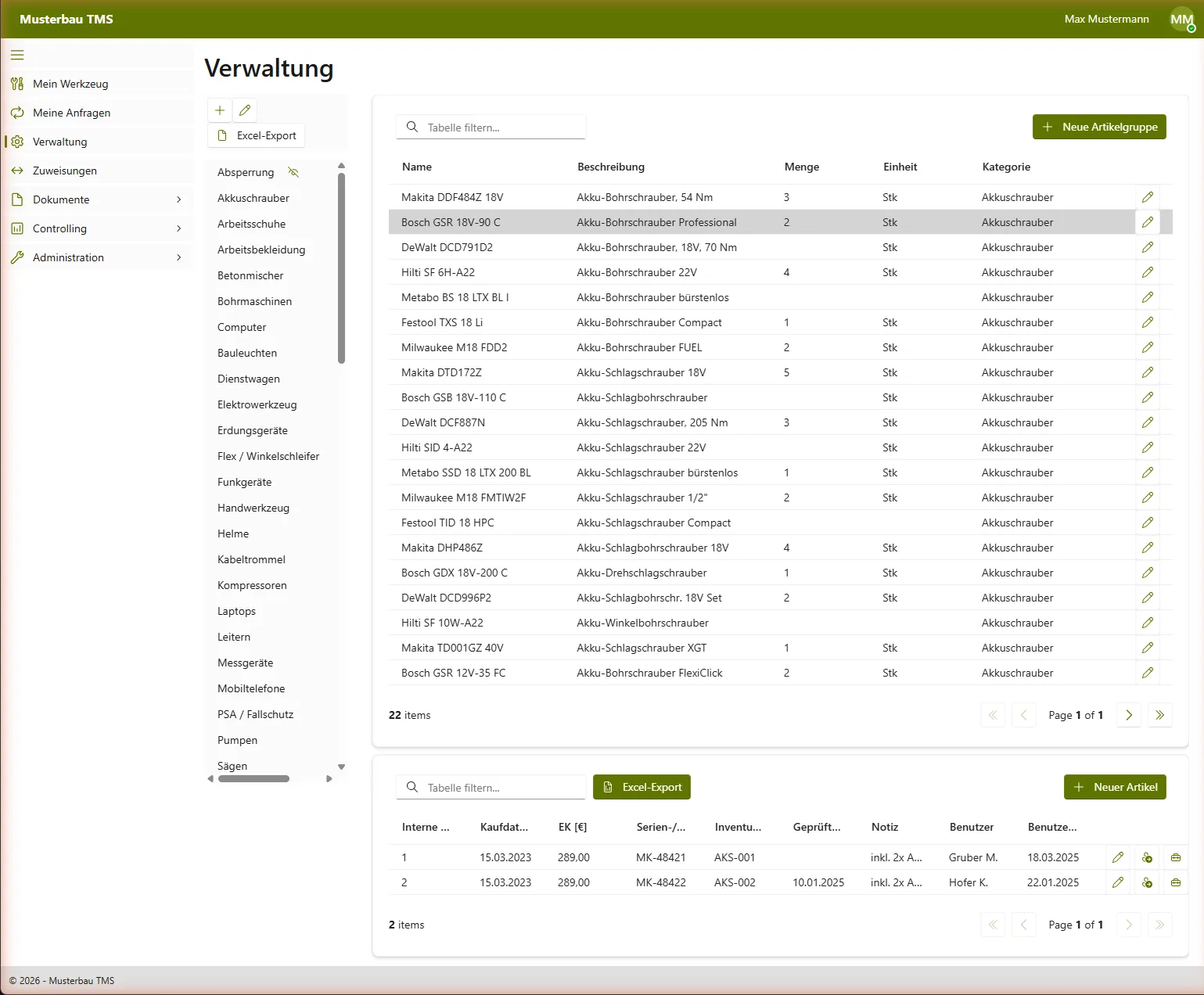The width and height of the screenshot is (1204, 995).
Task: Click the edit pencil for inventory item 2
Action: [1117, 882]
